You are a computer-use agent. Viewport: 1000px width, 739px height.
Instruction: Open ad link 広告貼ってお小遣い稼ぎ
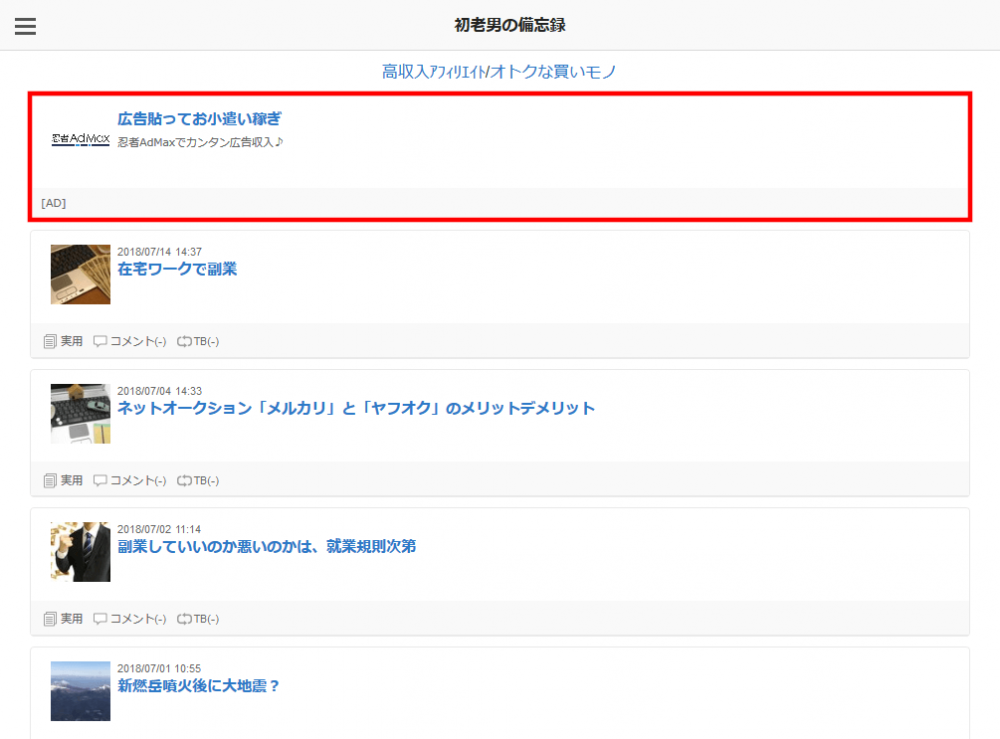[199, 119]
